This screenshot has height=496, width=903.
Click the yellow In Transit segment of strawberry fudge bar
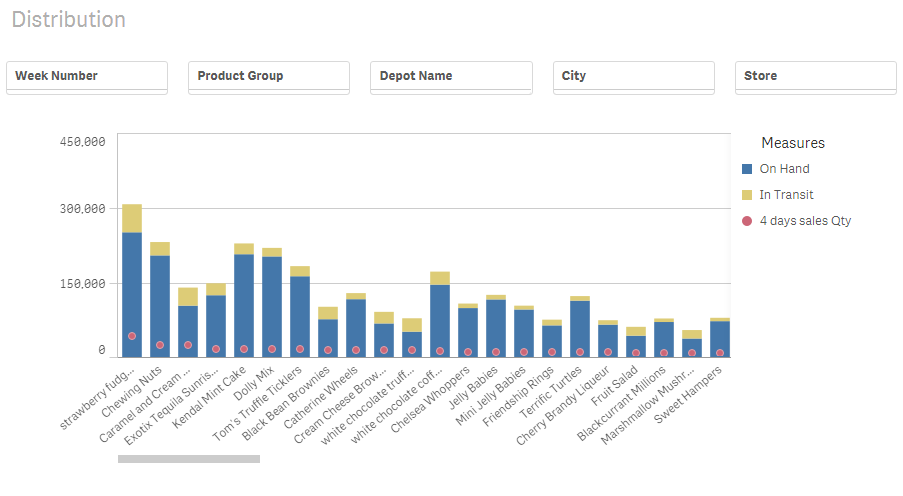[132, 218]
